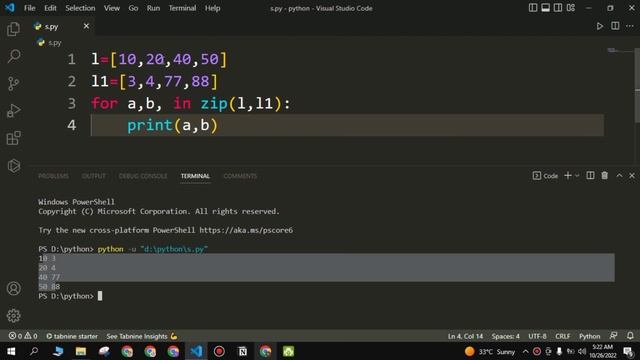640x360 pixels.
Task: Open the Terminal menu
Action: point(182,8)
